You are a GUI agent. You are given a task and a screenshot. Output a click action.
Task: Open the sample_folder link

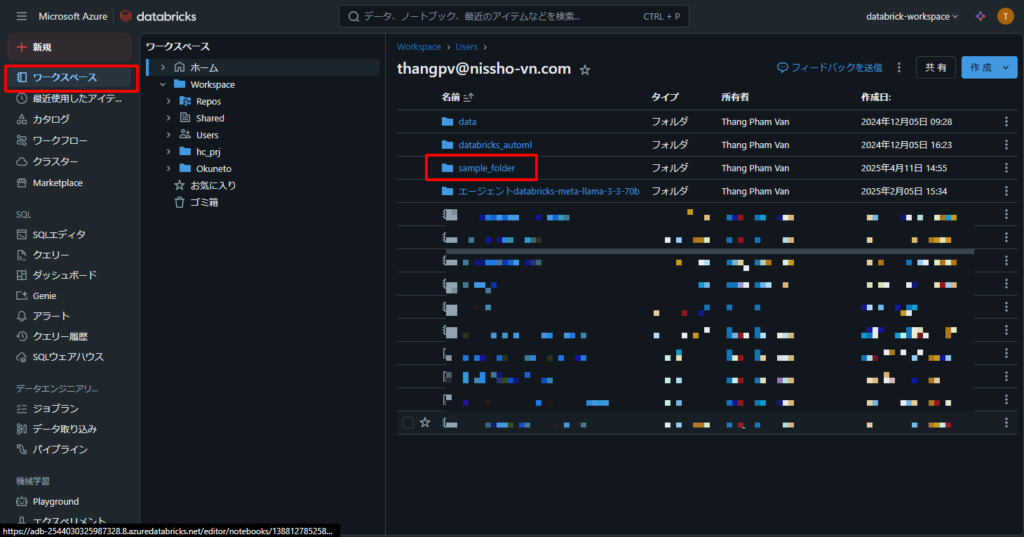click(487, 168)
